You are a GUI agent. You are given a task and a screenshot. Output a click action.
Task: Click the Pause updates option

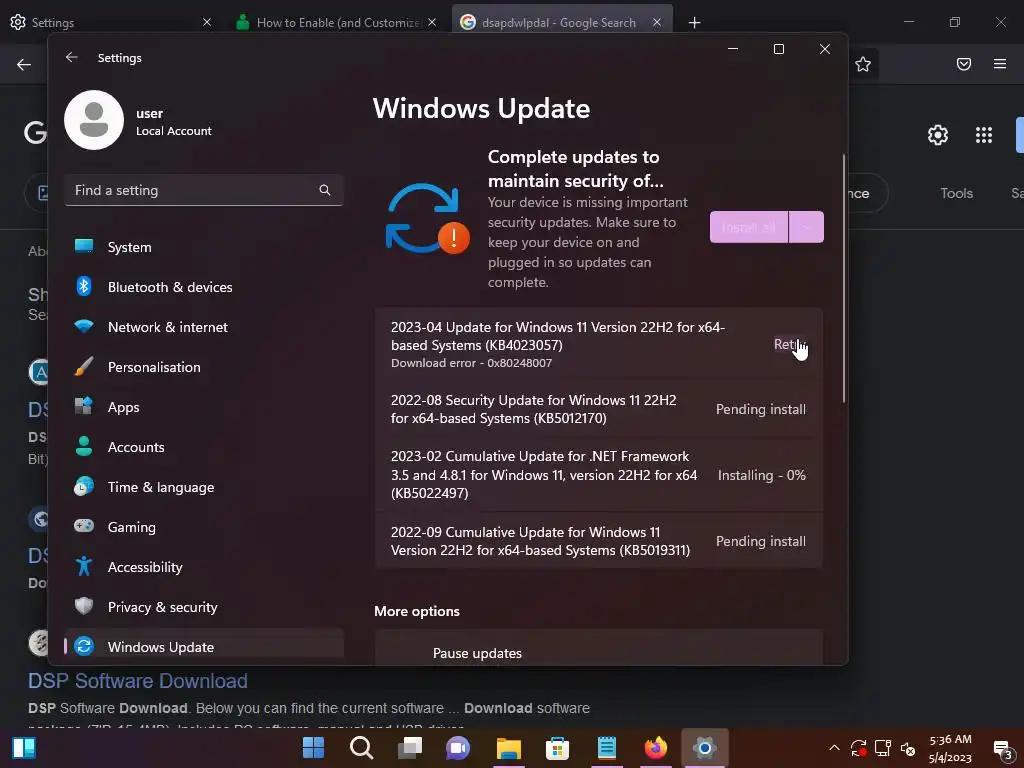point(599,648)
